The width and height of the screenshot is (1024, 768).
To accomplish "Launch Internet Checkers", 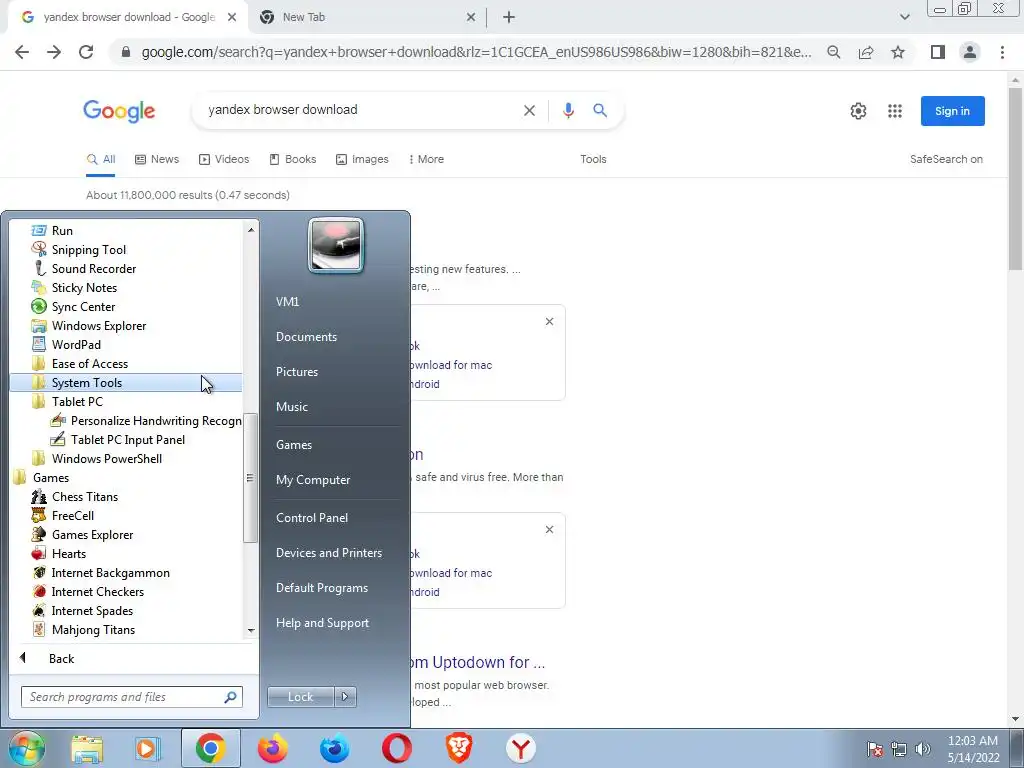I will click(97, 591).
